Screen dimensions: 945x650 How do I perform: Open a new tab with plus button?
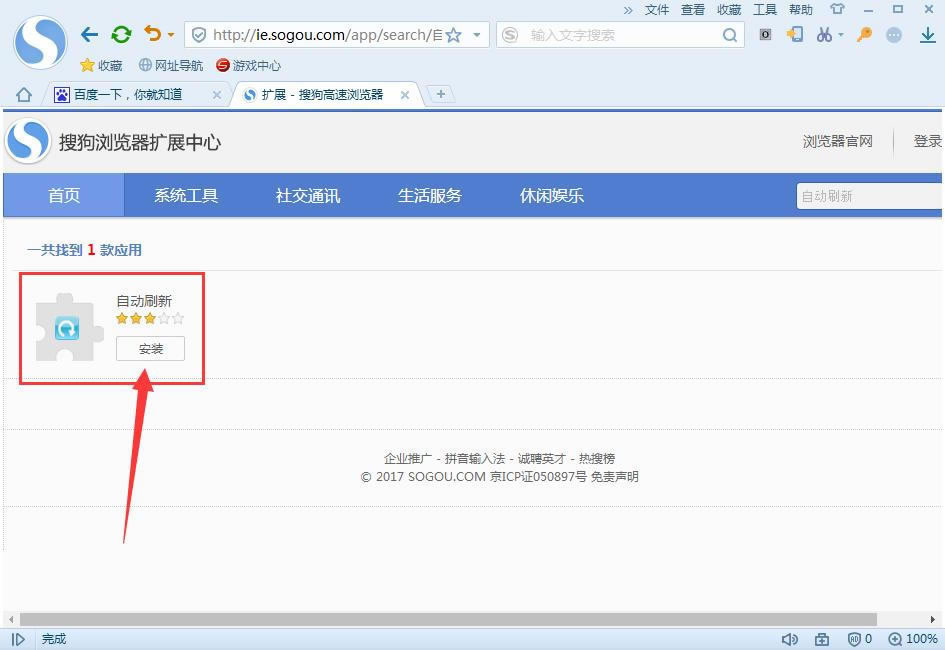[441, 94]
